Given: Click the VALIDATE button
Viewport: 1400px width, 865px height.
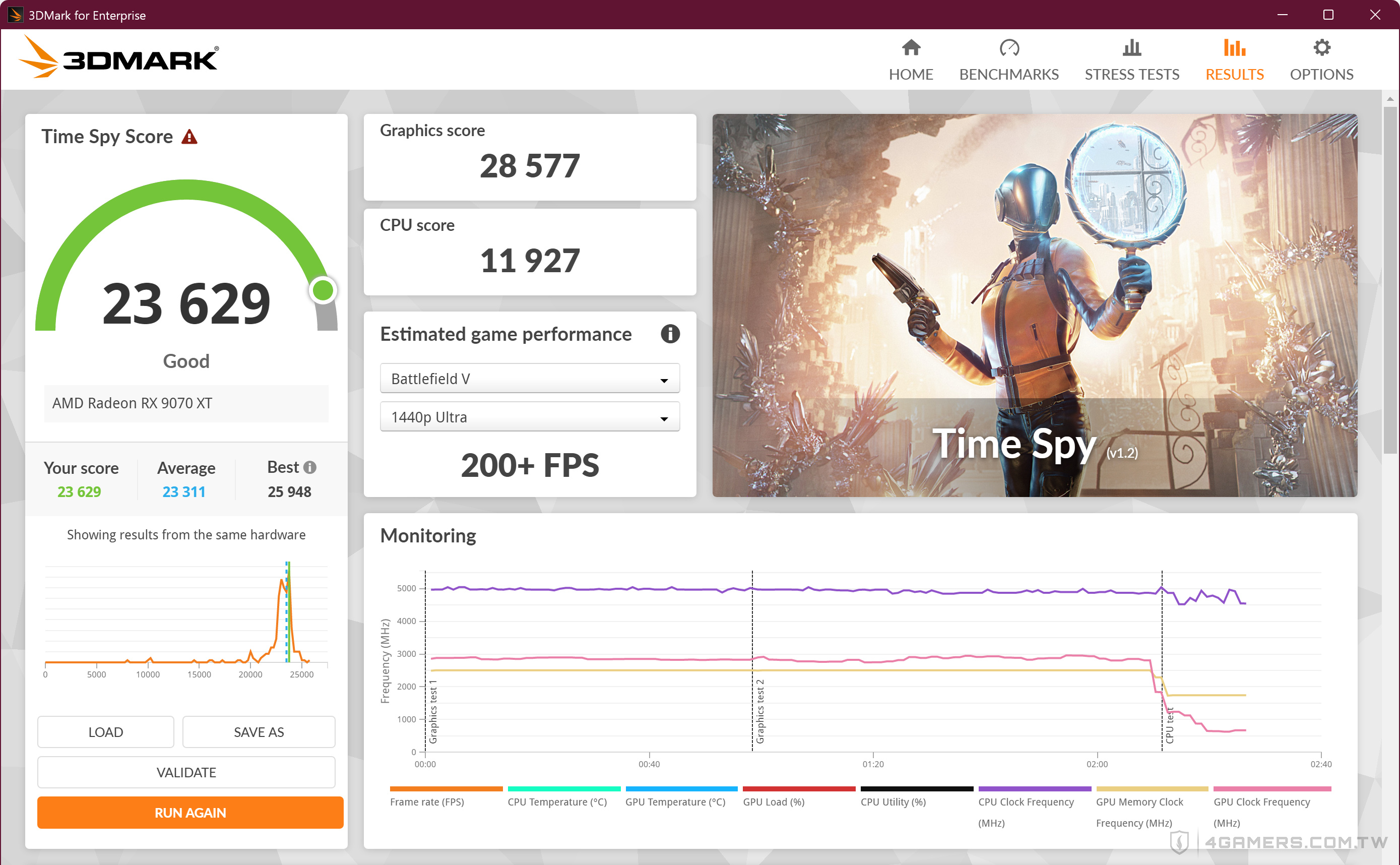Looking at the screenshot, I should click(x=186, y=772).
